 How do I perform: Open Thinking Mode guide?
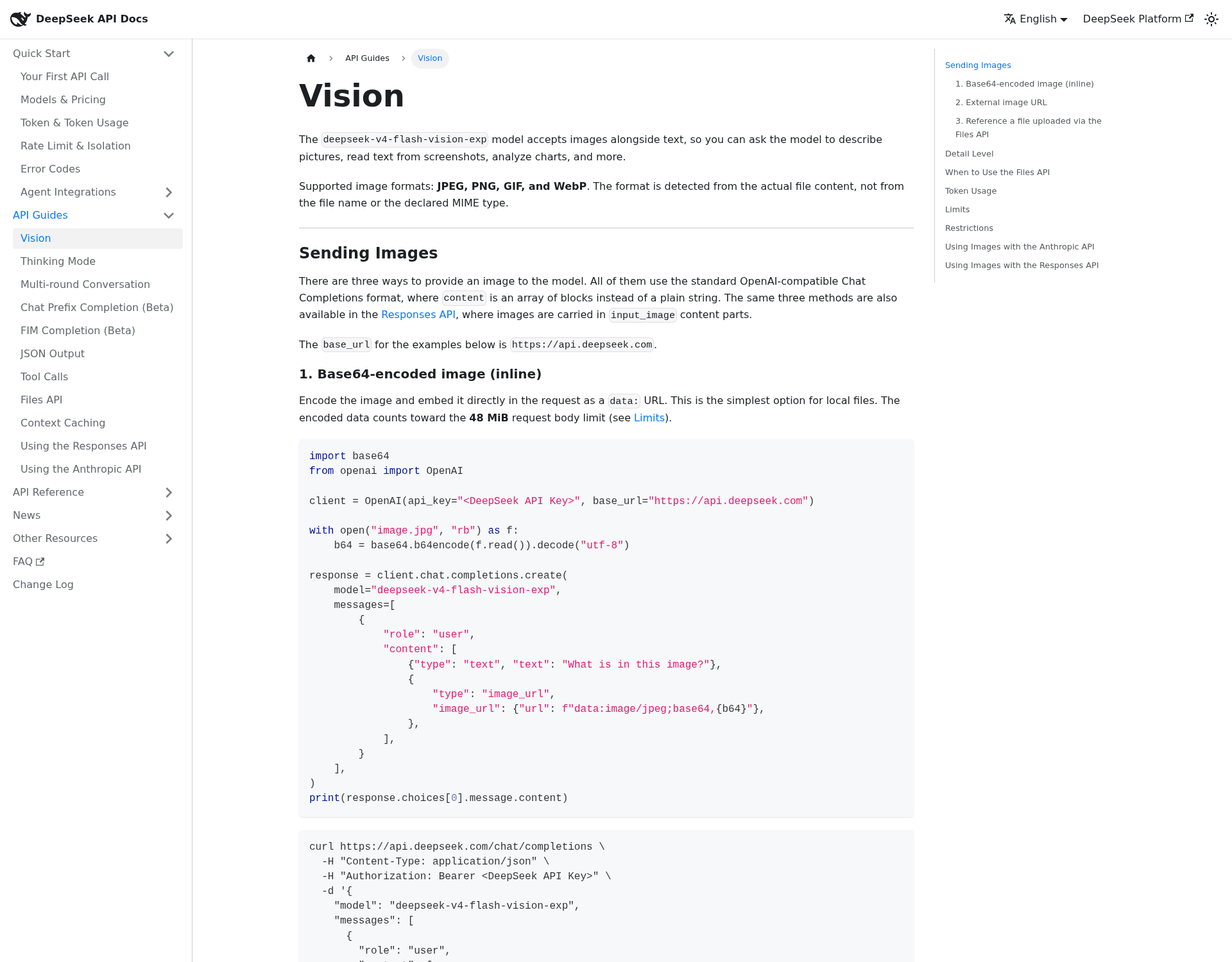(98, 262)
